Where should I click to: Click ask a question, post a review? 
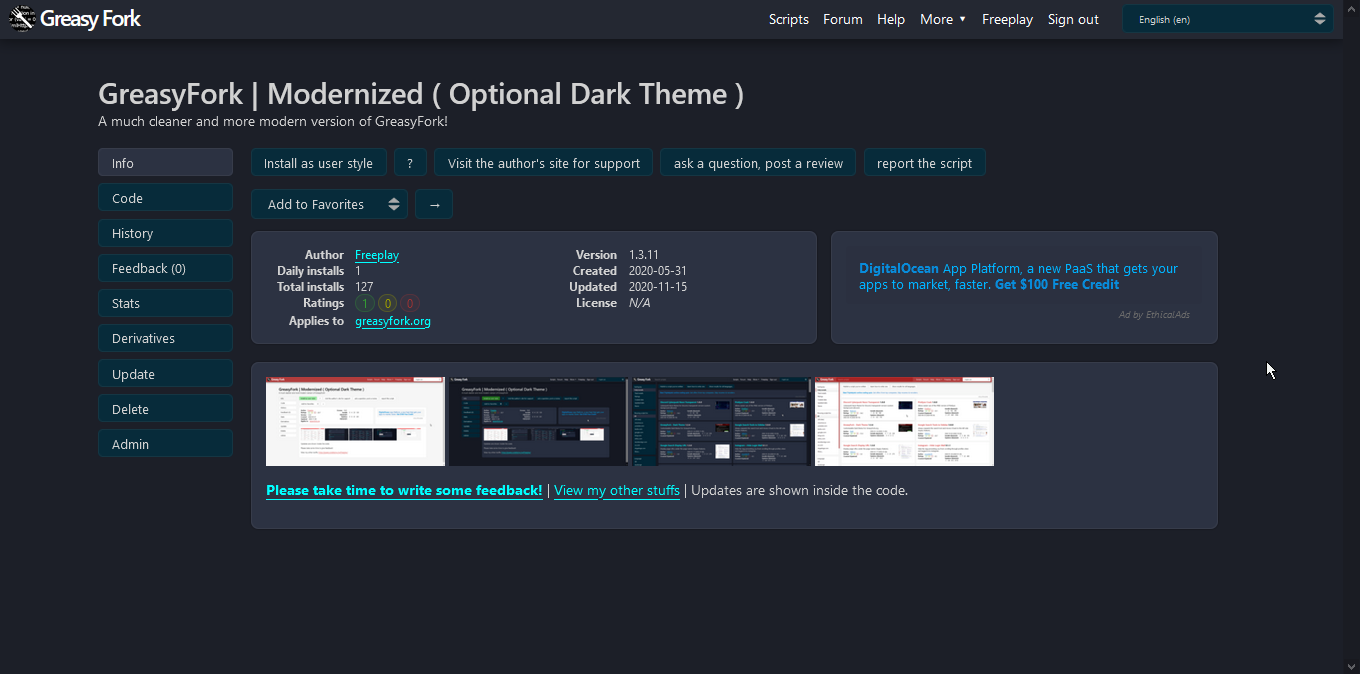758,163
